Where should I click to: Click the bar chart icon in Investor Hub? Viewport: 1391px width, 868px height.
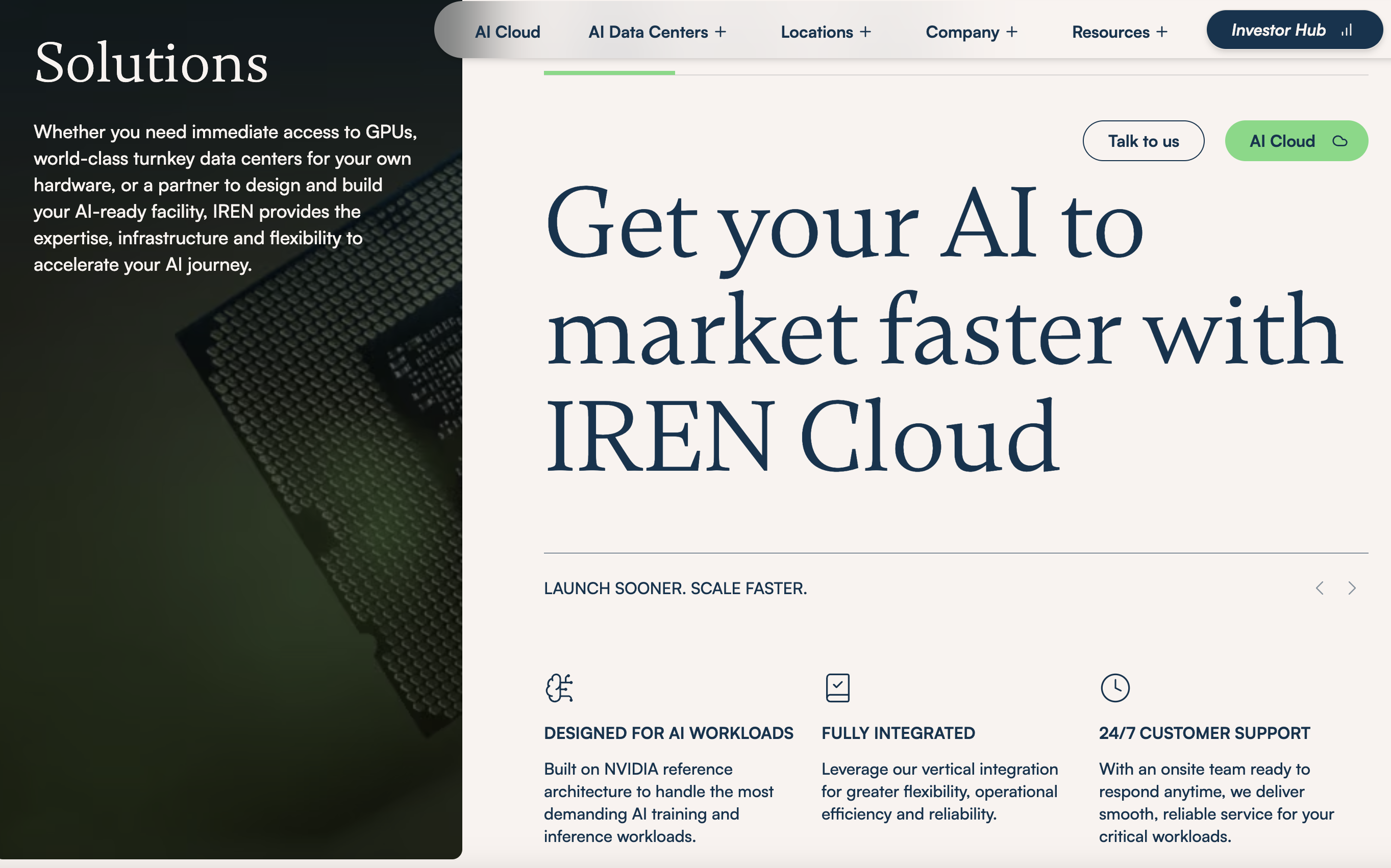coord(1347,31)
